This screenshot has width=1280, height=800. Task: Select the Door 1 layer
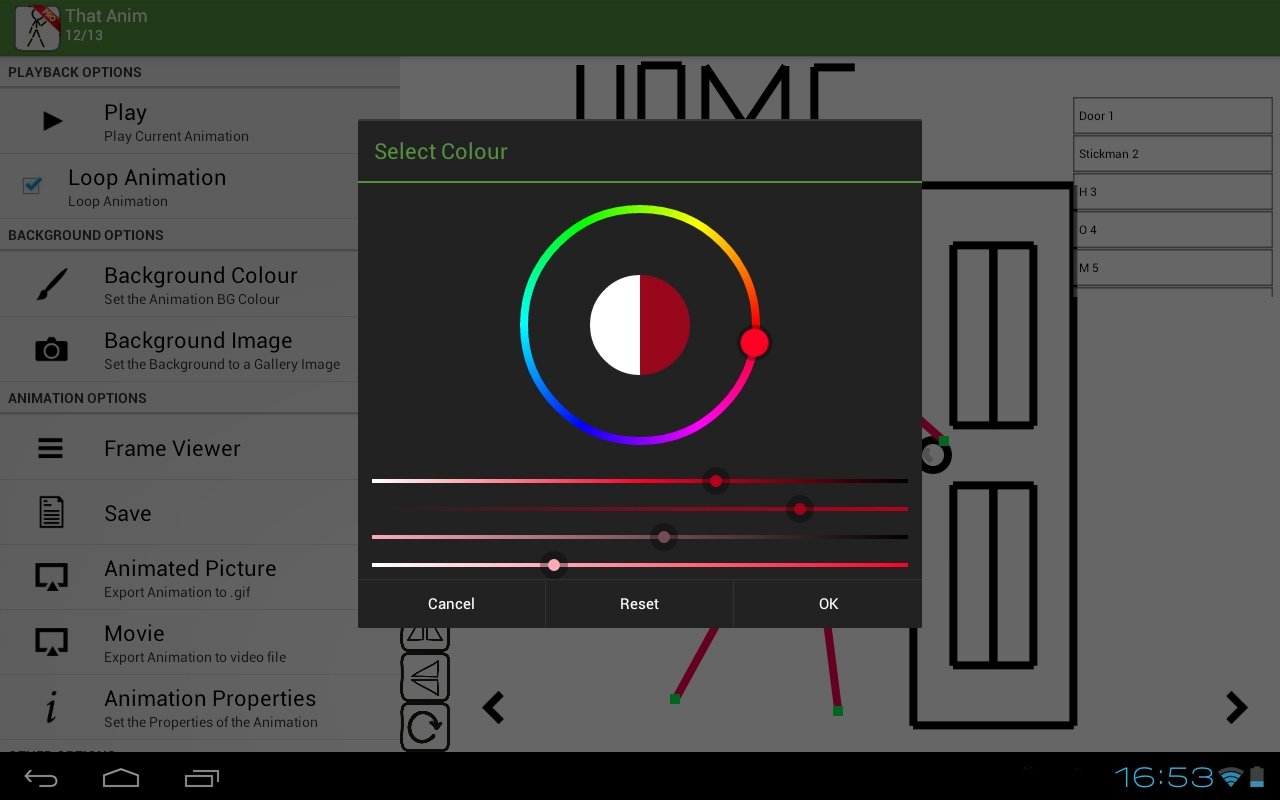pos(1172,115)
